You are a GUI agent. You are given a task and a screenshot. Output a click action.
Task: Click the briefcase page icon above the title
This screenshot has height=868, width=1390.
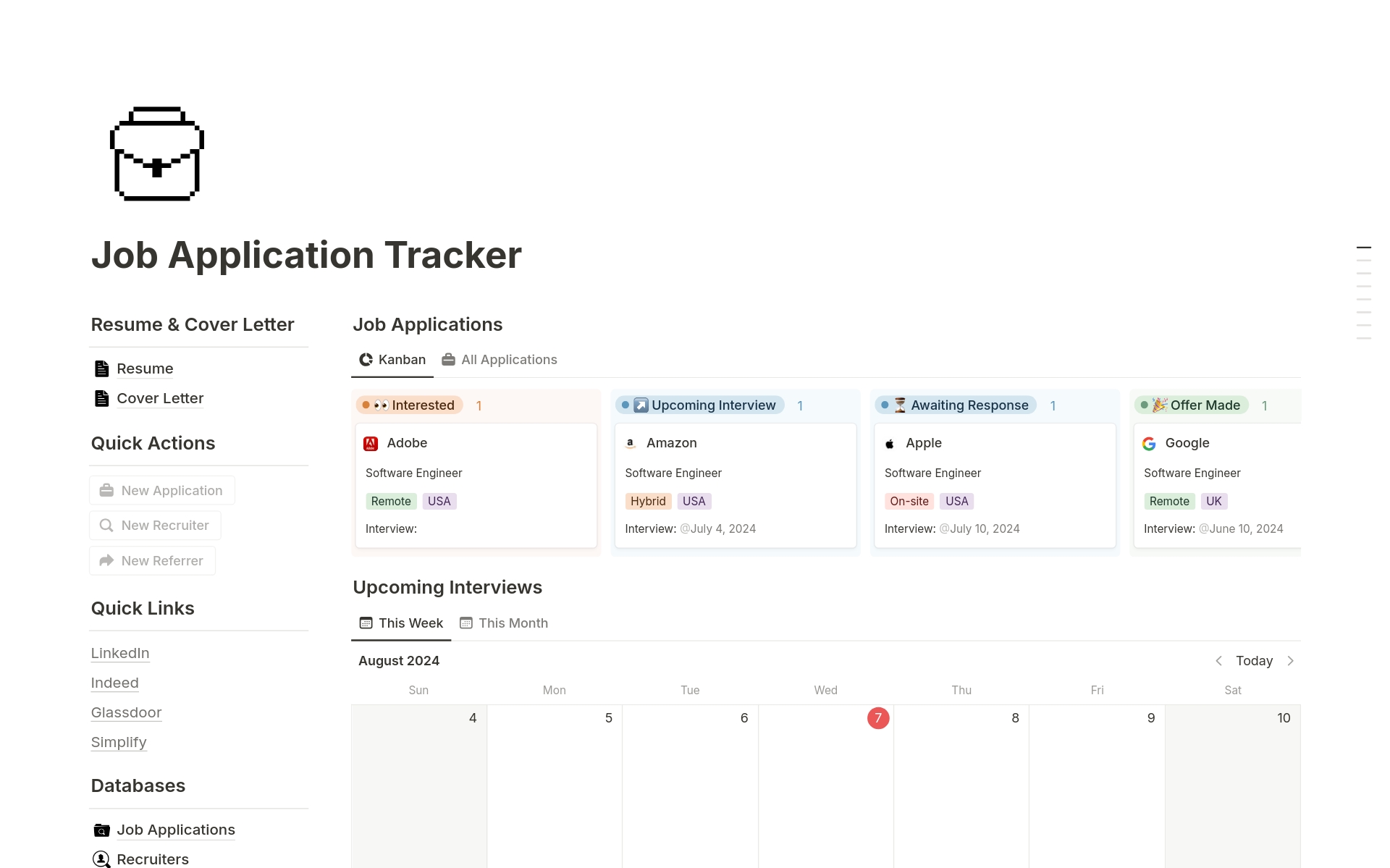click(156, 153)
